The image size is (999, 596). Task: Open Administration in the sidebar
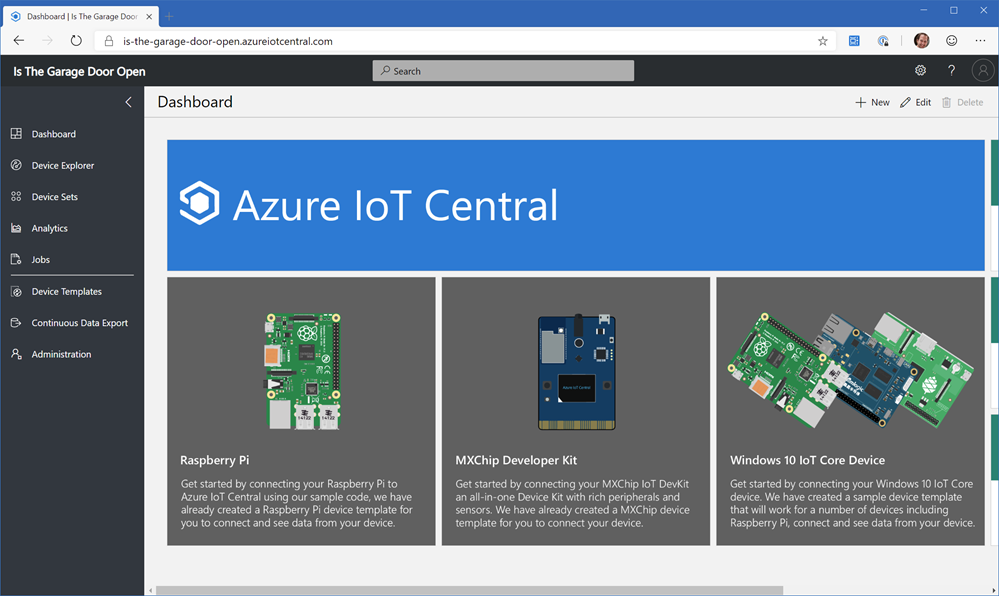(72, 354)
